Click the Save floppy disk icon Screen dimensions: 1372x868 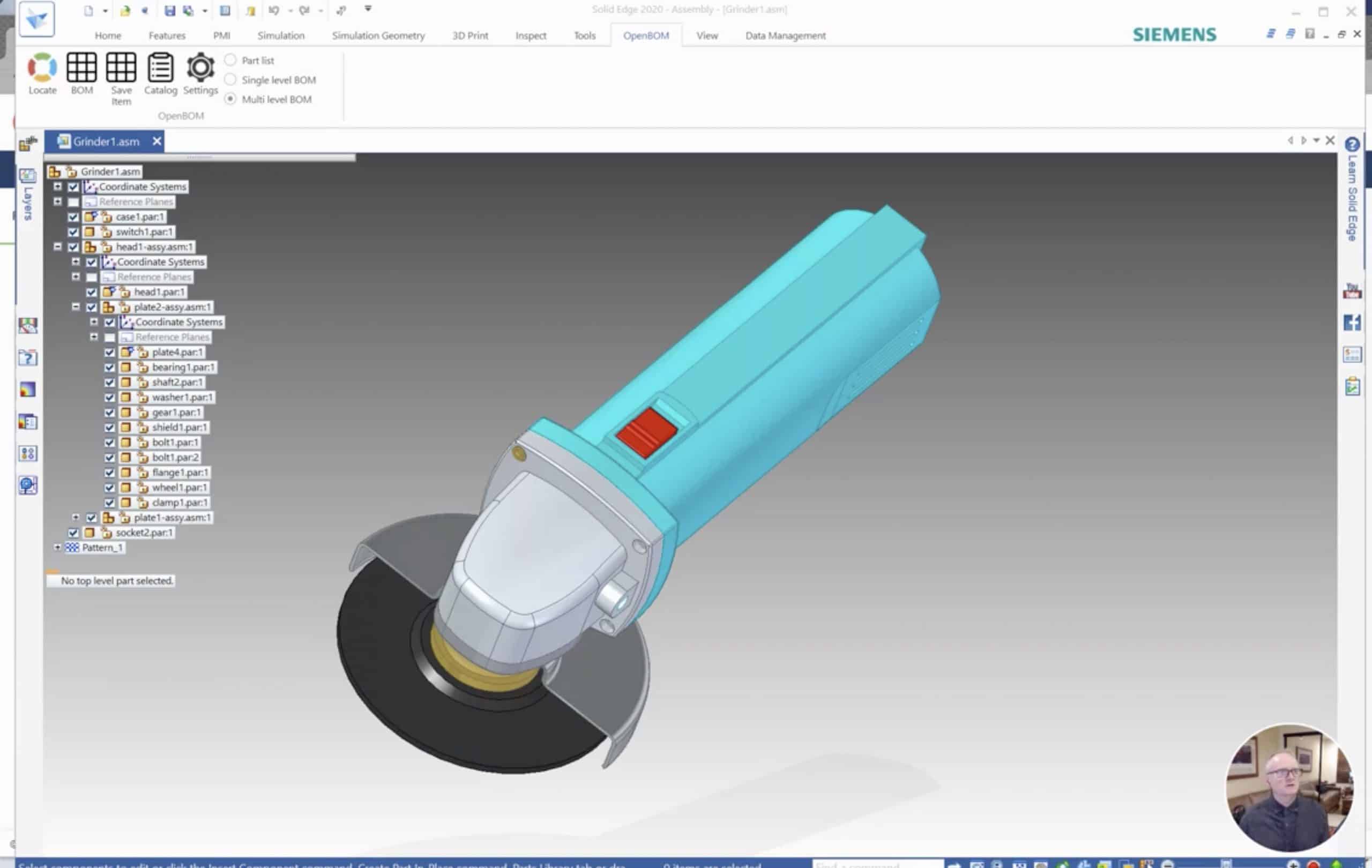[169, 10]
